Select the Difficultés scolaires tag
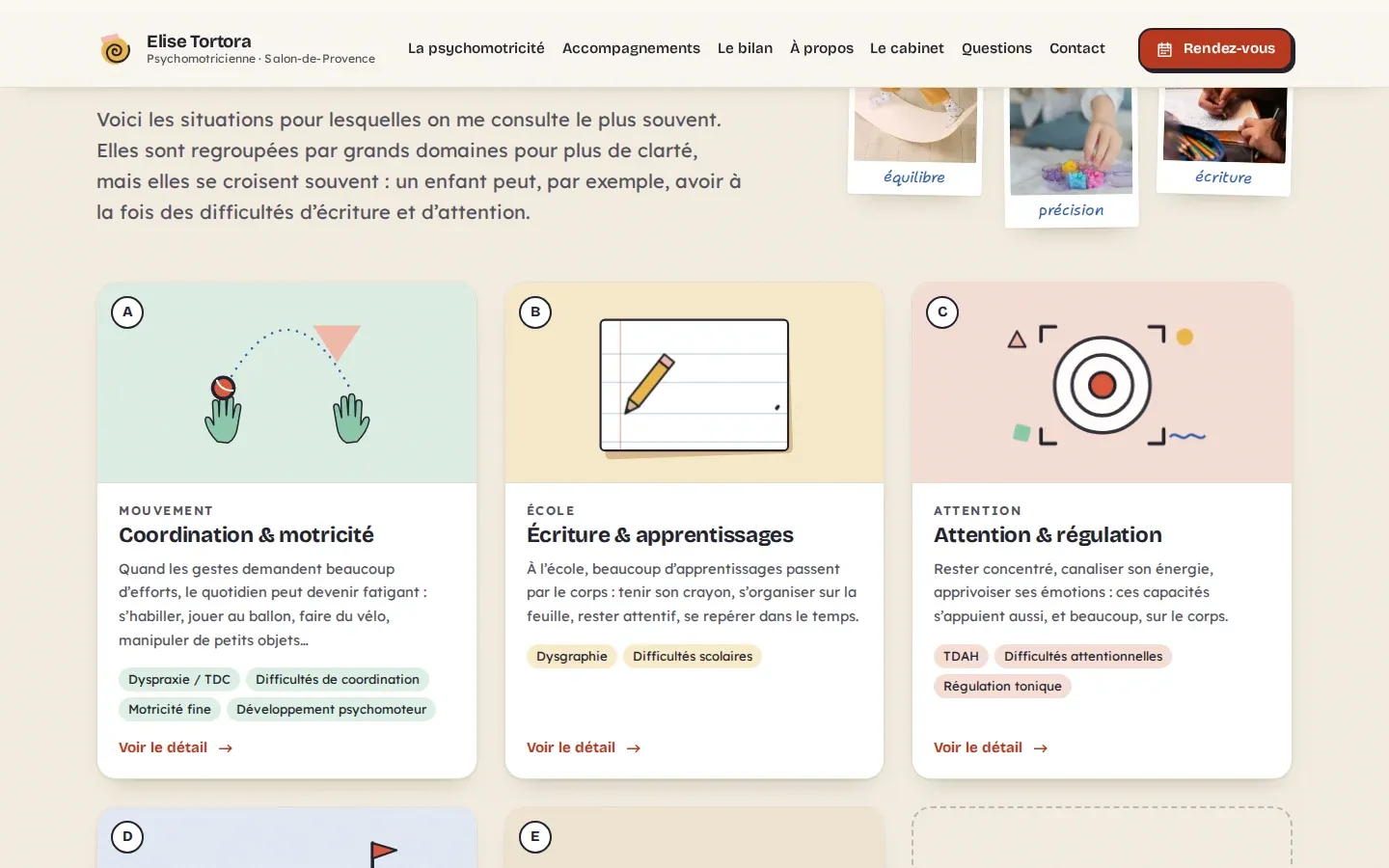The height and width of the screenshot is (868, 1389). [x=693, y=657]
